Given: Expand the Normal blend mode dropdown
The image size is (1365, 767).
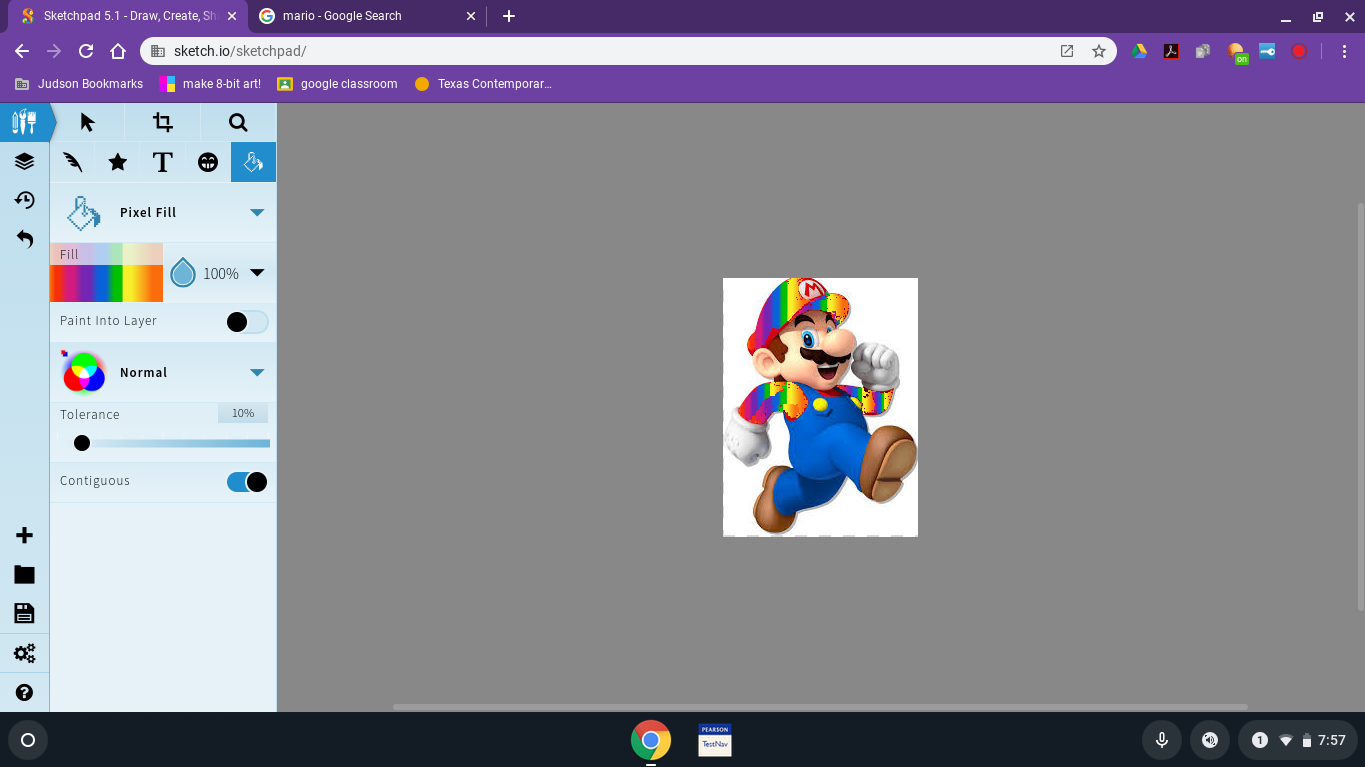Looking at the screenshot, I should [x=257, y=372].
